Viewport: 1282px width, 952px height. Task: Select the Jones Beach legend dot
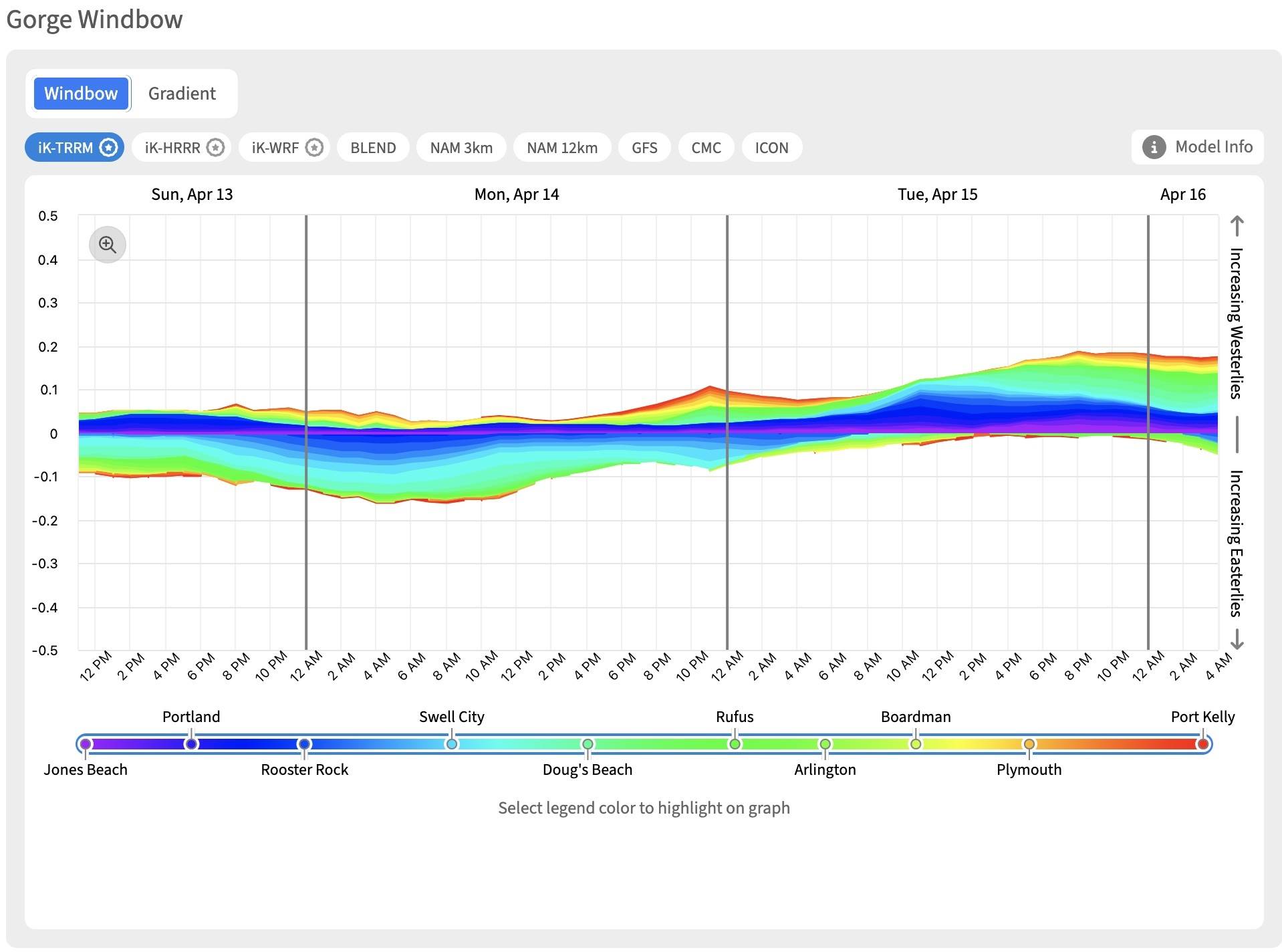86,744
